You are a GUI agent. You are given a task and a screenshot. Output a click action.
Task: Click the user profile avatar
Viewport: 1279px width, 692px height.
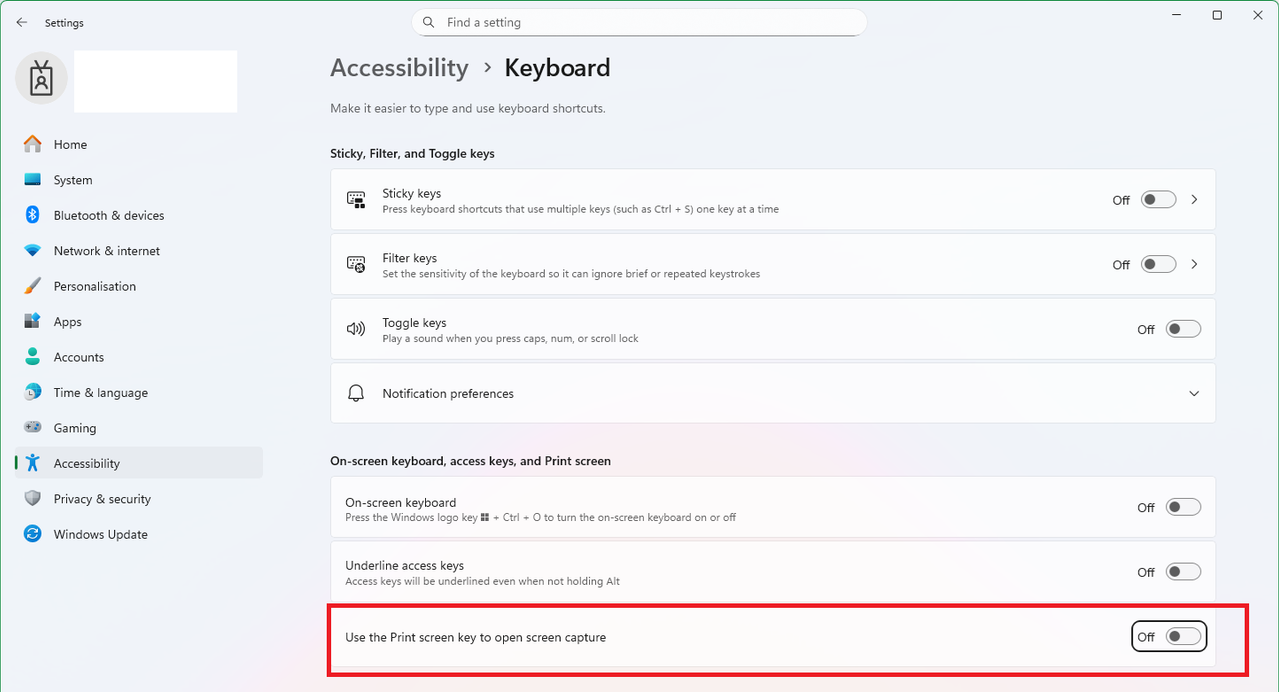41,79
